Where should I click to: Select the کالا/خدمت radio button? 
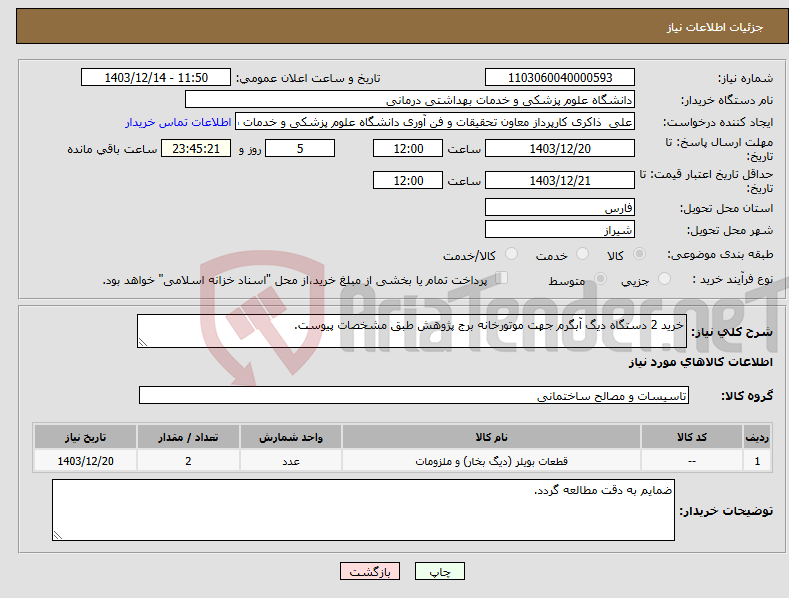tap(511, 254)
